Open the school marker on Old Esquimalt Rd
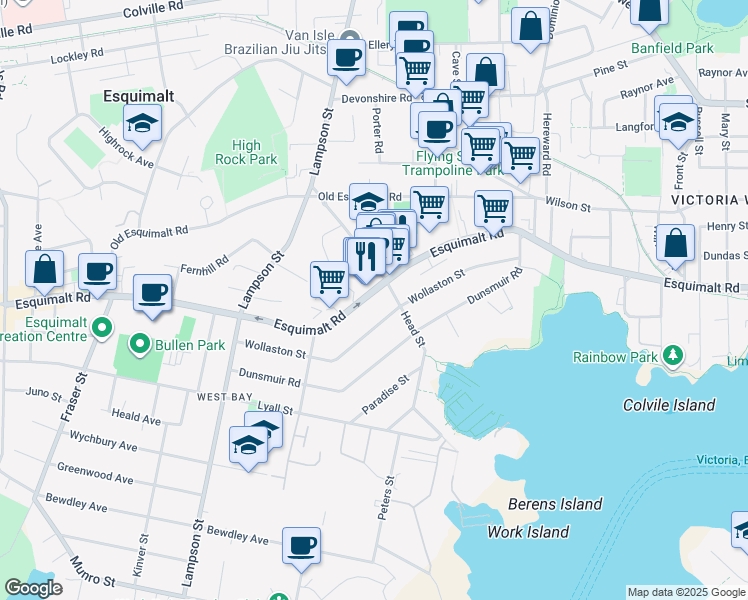 (368, 200)
